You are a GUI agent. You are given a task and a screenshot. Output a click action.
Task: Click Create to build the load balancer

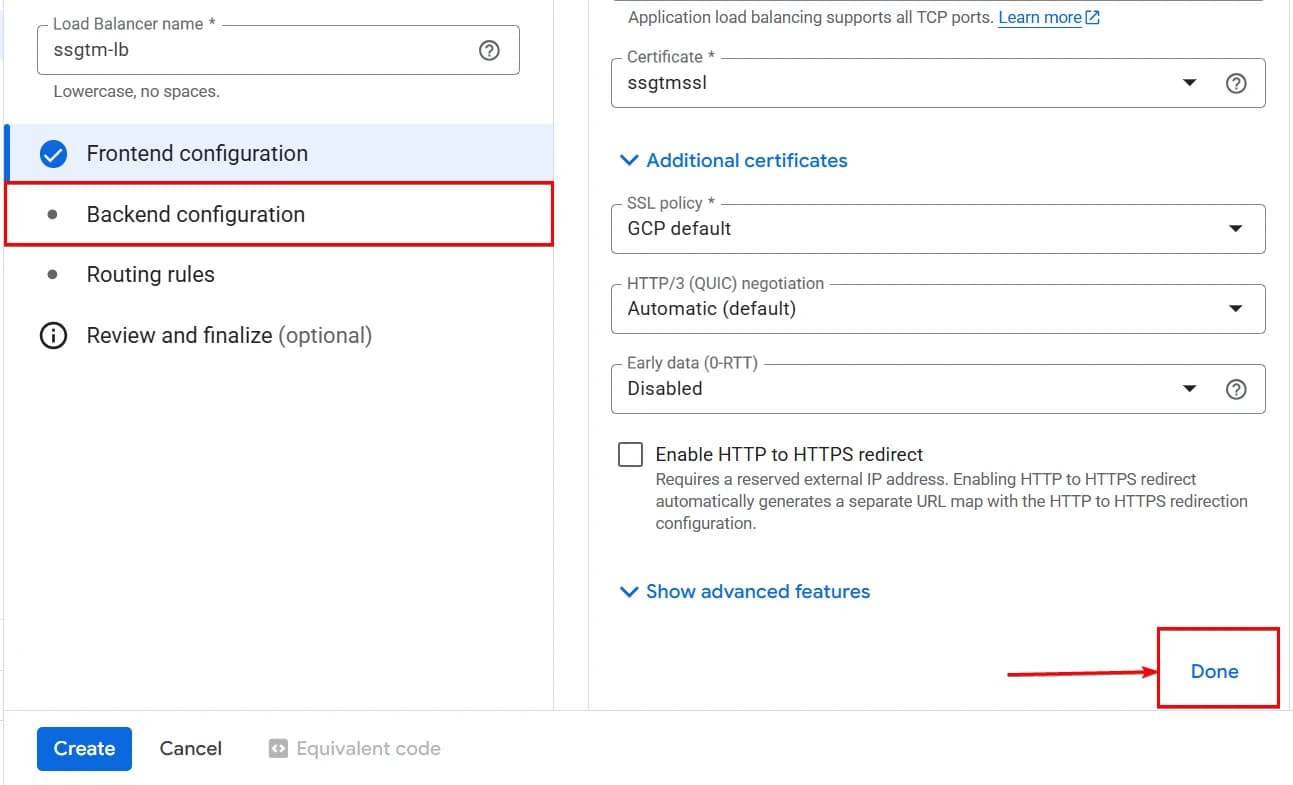tap(84, 748)
